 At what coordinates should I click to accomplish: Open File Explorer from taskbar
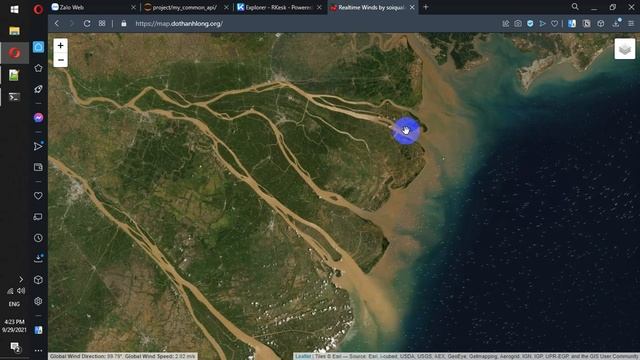point(14,31)
